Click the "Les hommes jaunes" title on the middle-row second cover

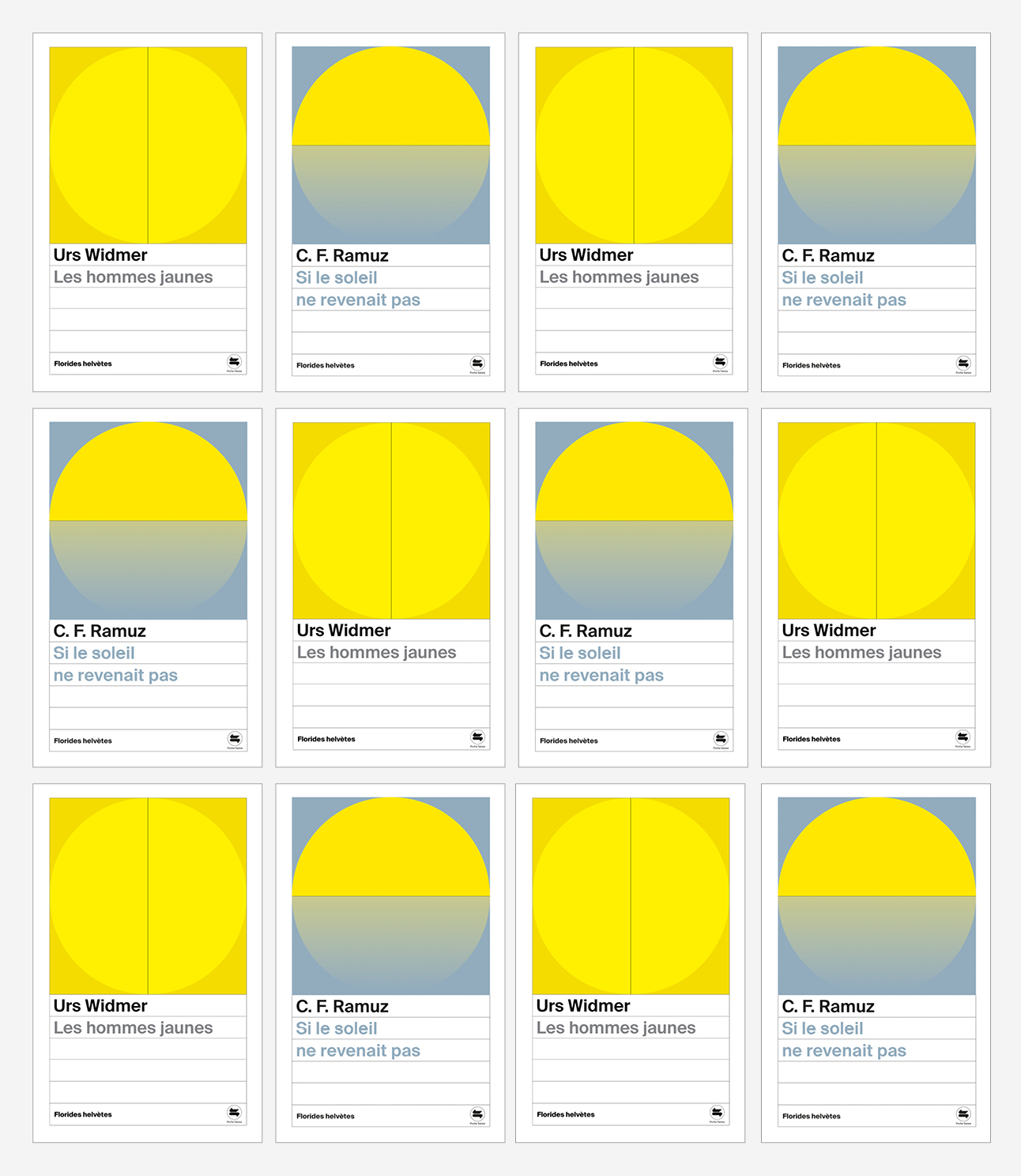[x=376, y=653]
